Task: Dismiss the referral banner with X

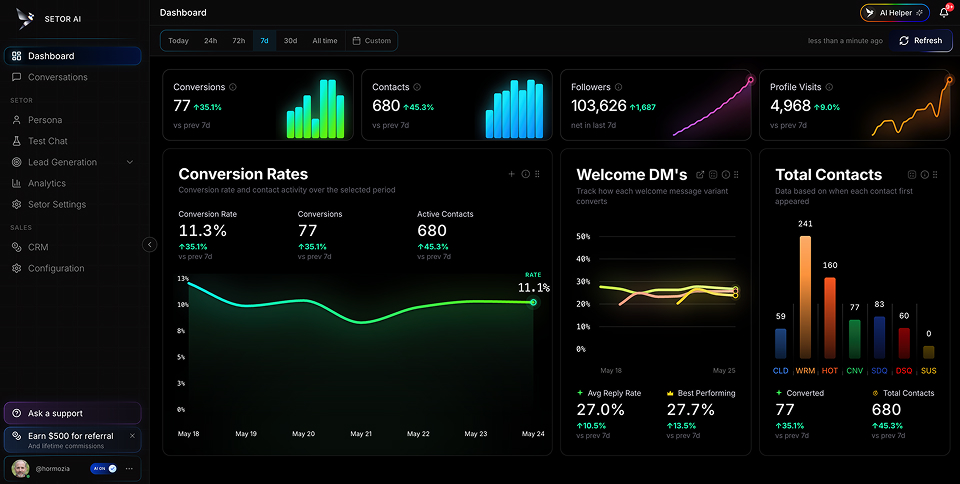Action: pyautogui.click(x=132, y=436)
